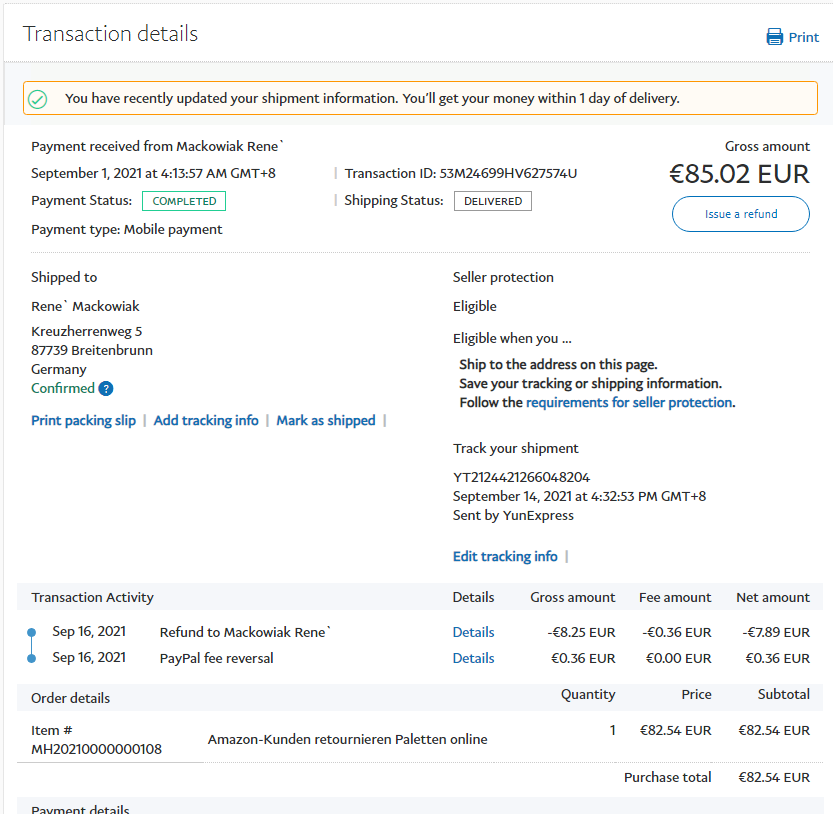This screenshot has width=833, height=814.
Task: Click the DELIVERED shipping status badge
Action: (493, 201)
